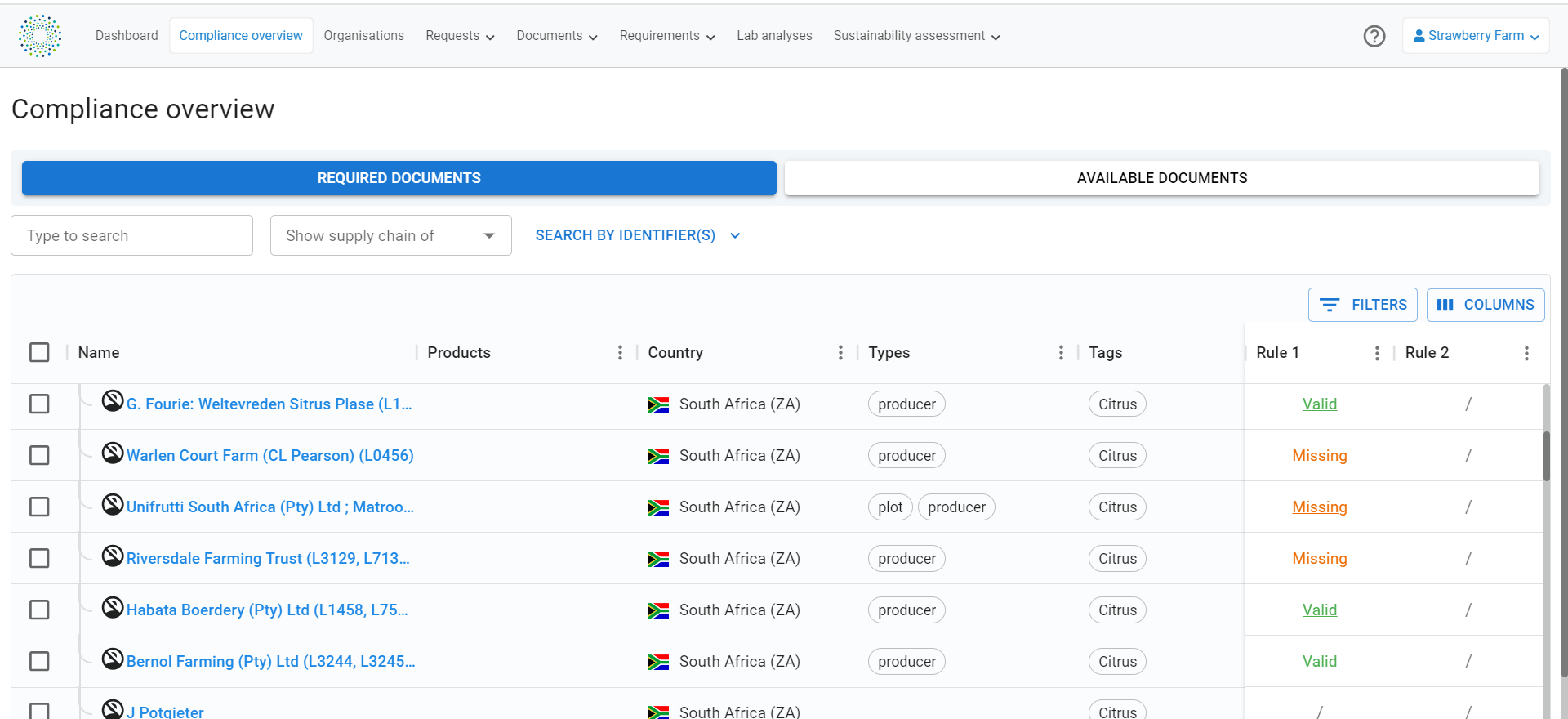Viewport: 1568px width, 719px height.
Task: Click the app logo in the top bar
Action: (x=40, y=36)
